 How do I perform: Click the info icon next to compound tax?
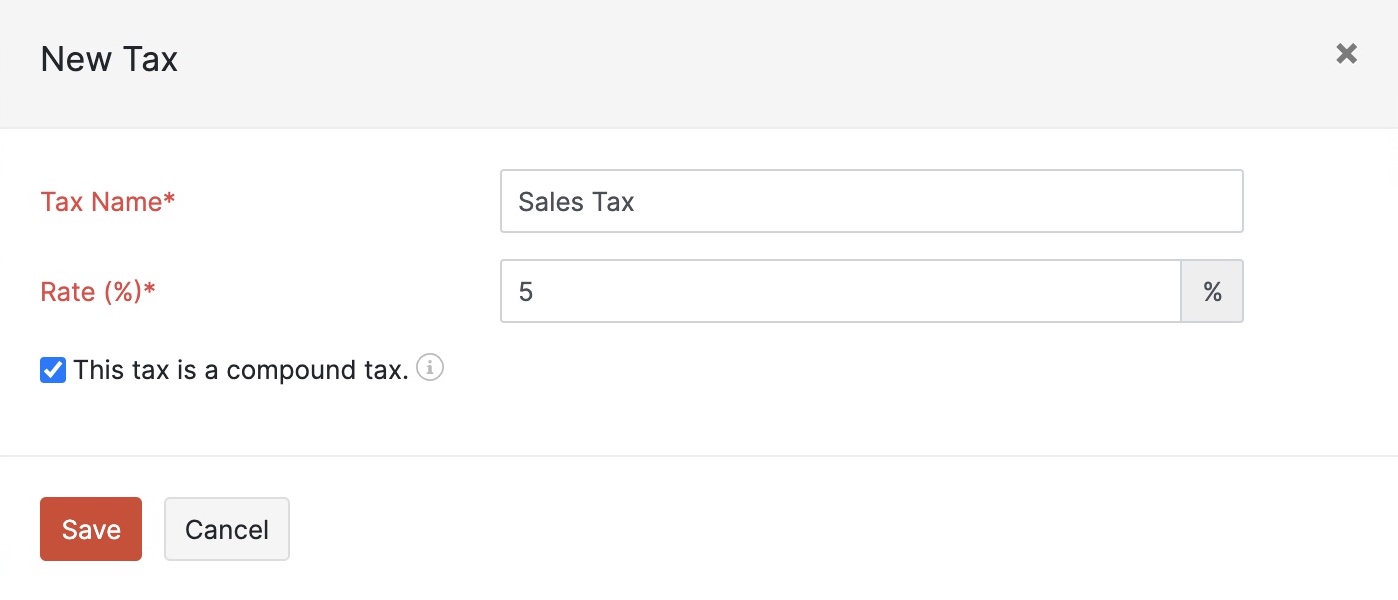pyautogui.click(x=430, y=368)
